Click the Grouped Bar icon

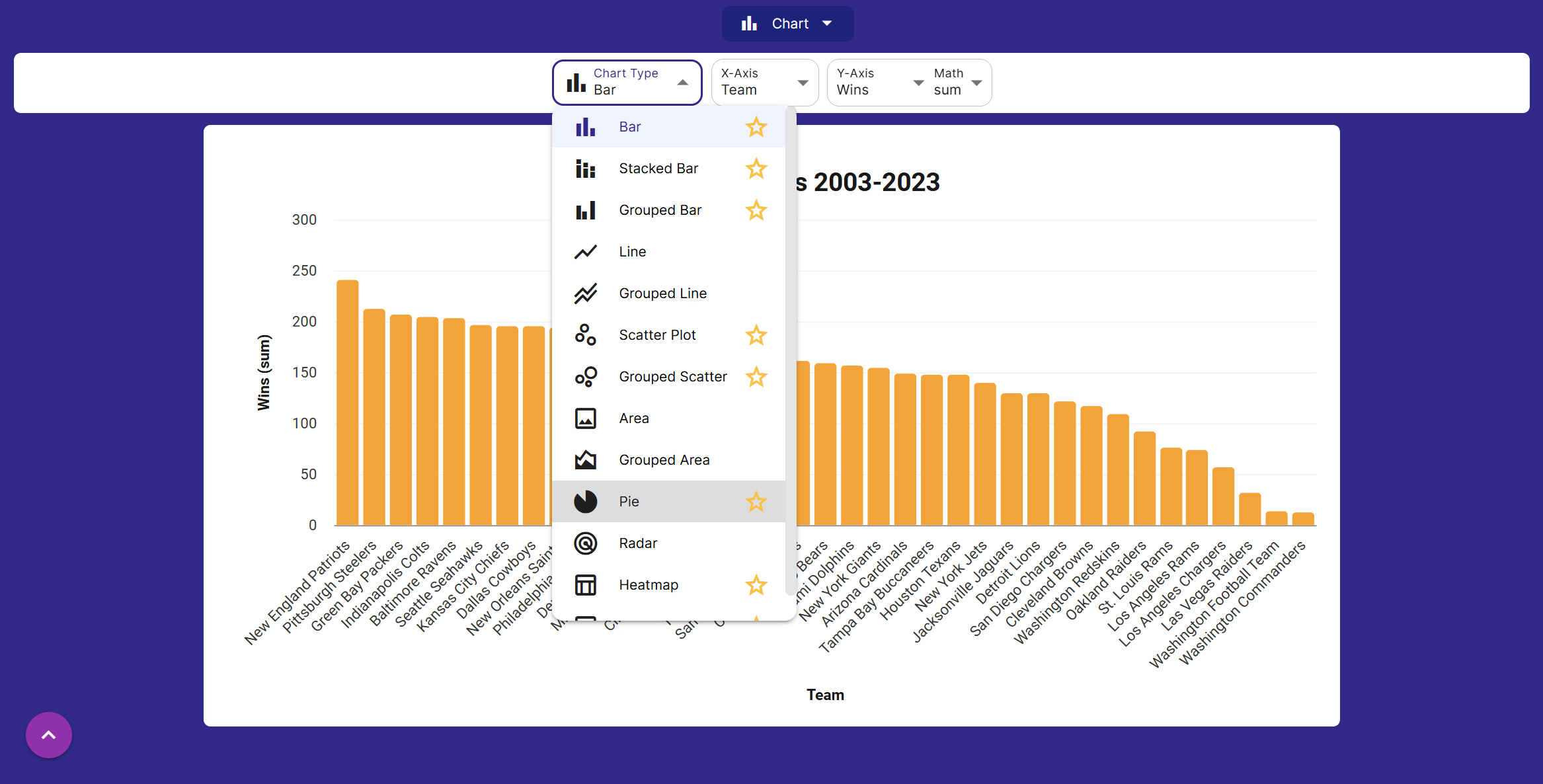click(585, 210)
